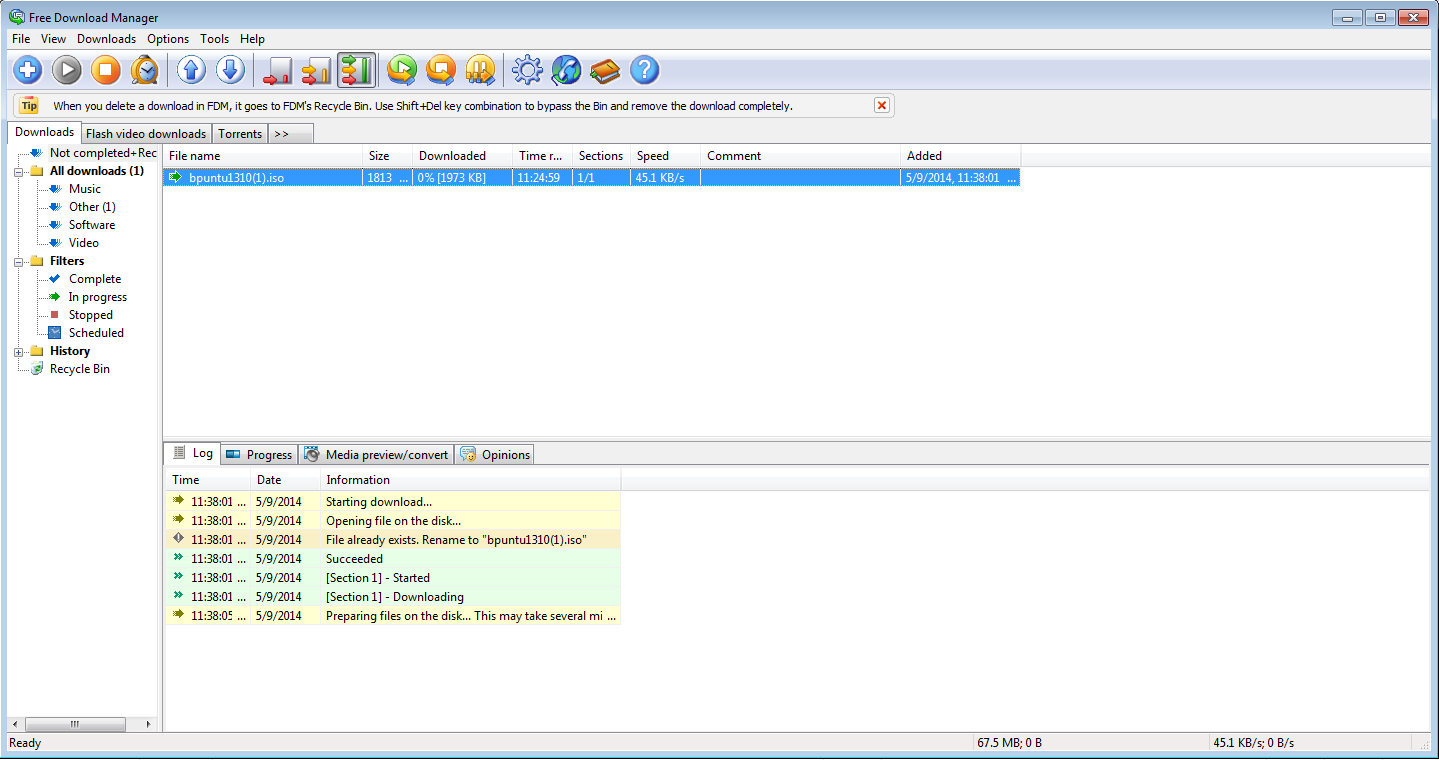Select medium traffic mode icon with yellow bar

[x=316, y=70]
